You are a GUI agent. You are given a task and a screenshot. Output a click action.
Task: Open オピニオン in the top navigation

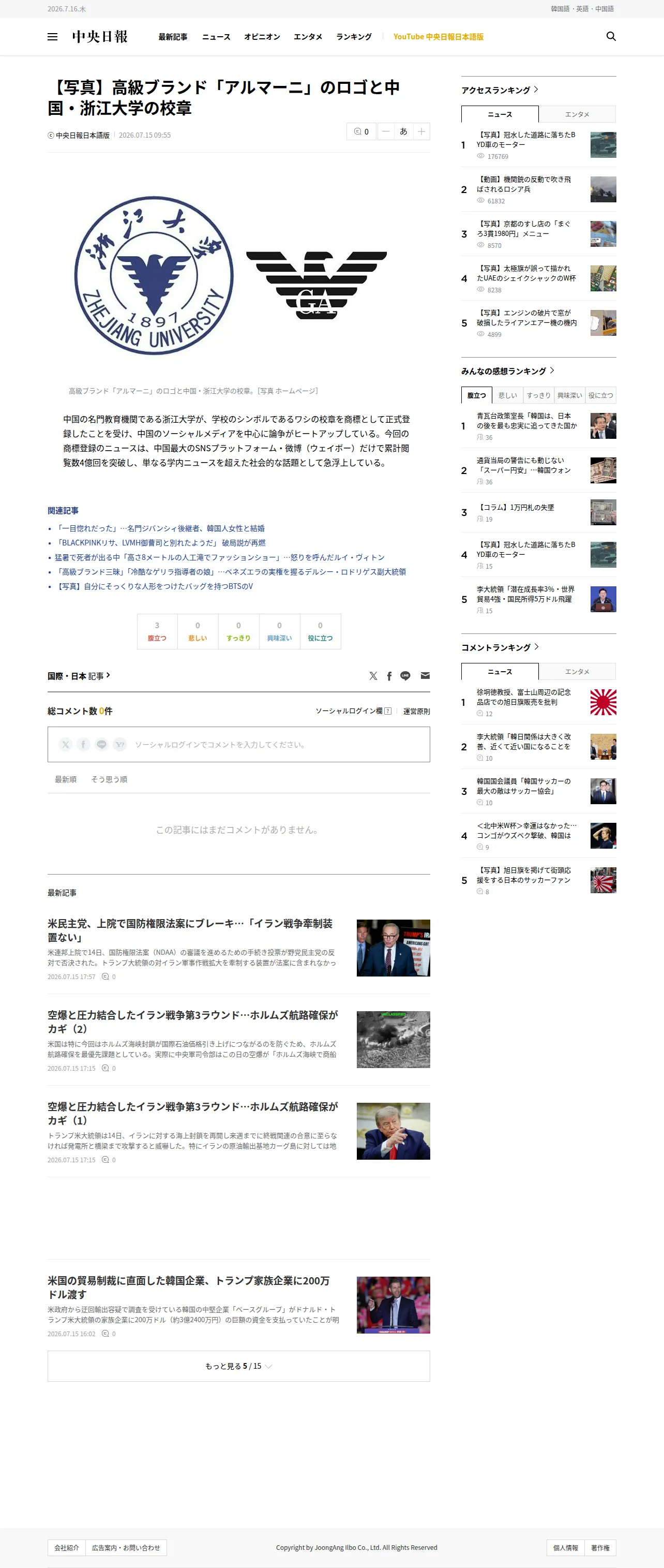[262, 37]
